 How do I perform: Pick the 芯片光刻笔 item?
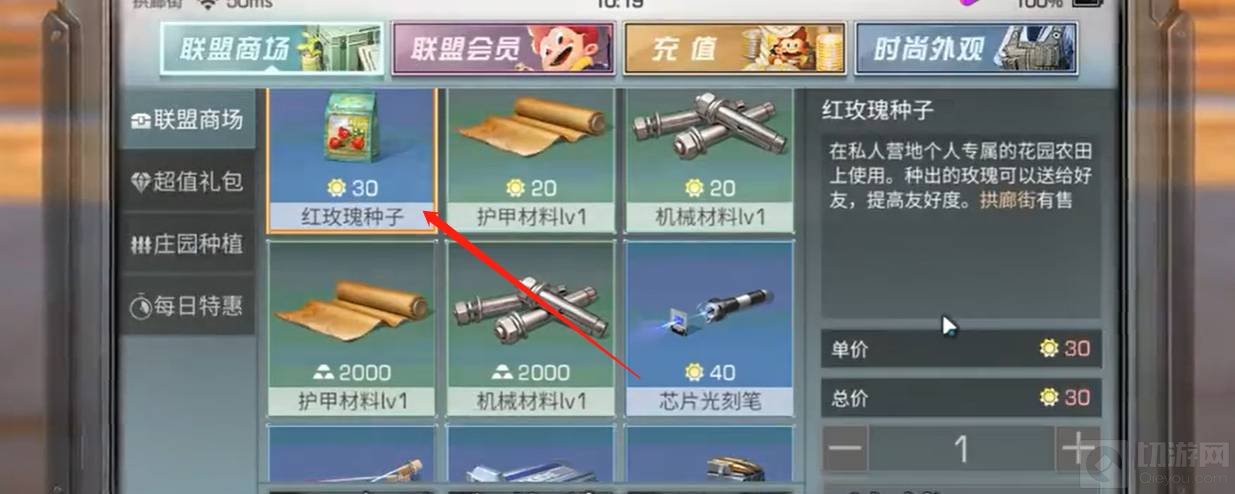(x=709, y=329)
